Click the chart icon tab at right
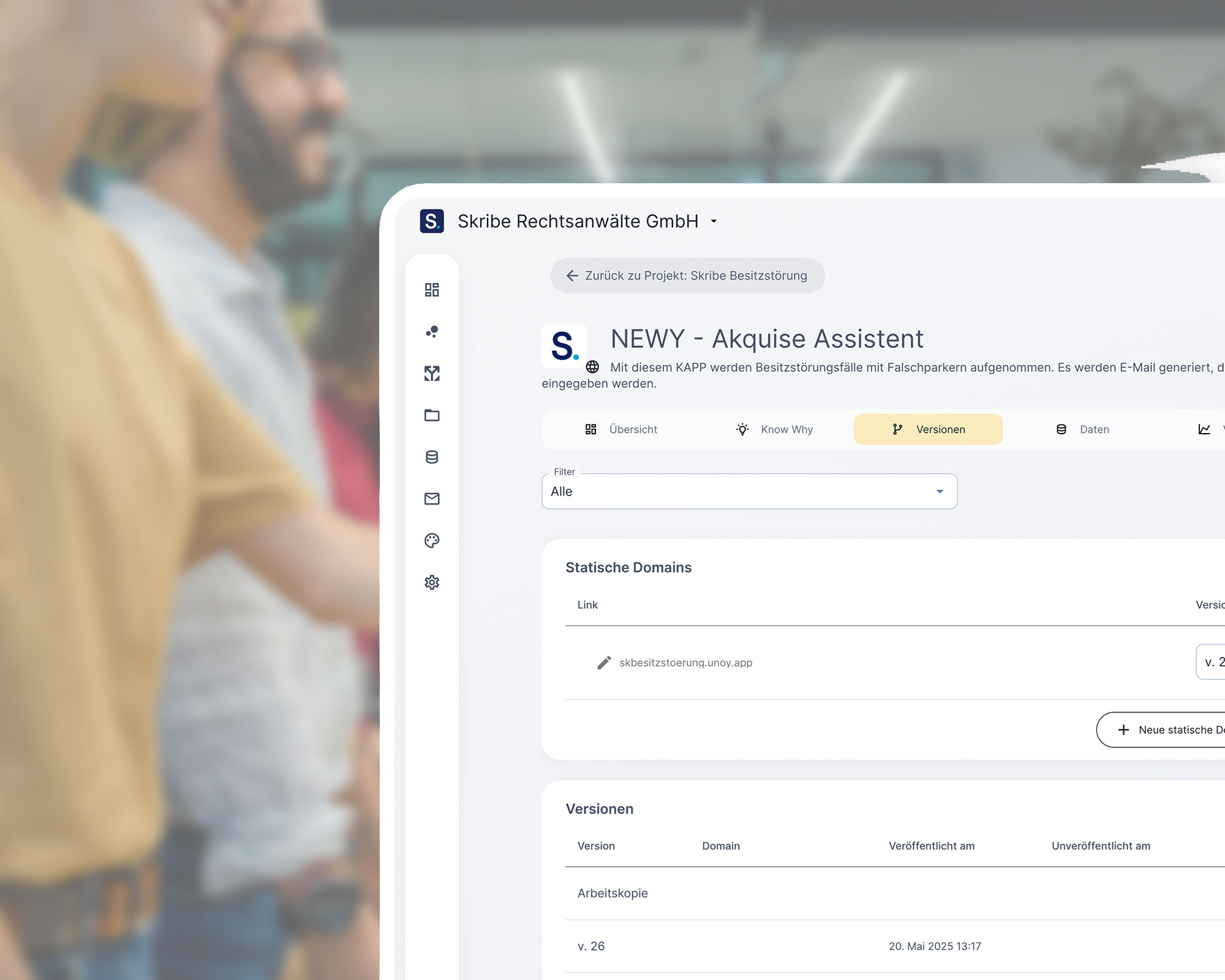The height and width of the screenshot is (980, 1225). [x=1204, y=429]
